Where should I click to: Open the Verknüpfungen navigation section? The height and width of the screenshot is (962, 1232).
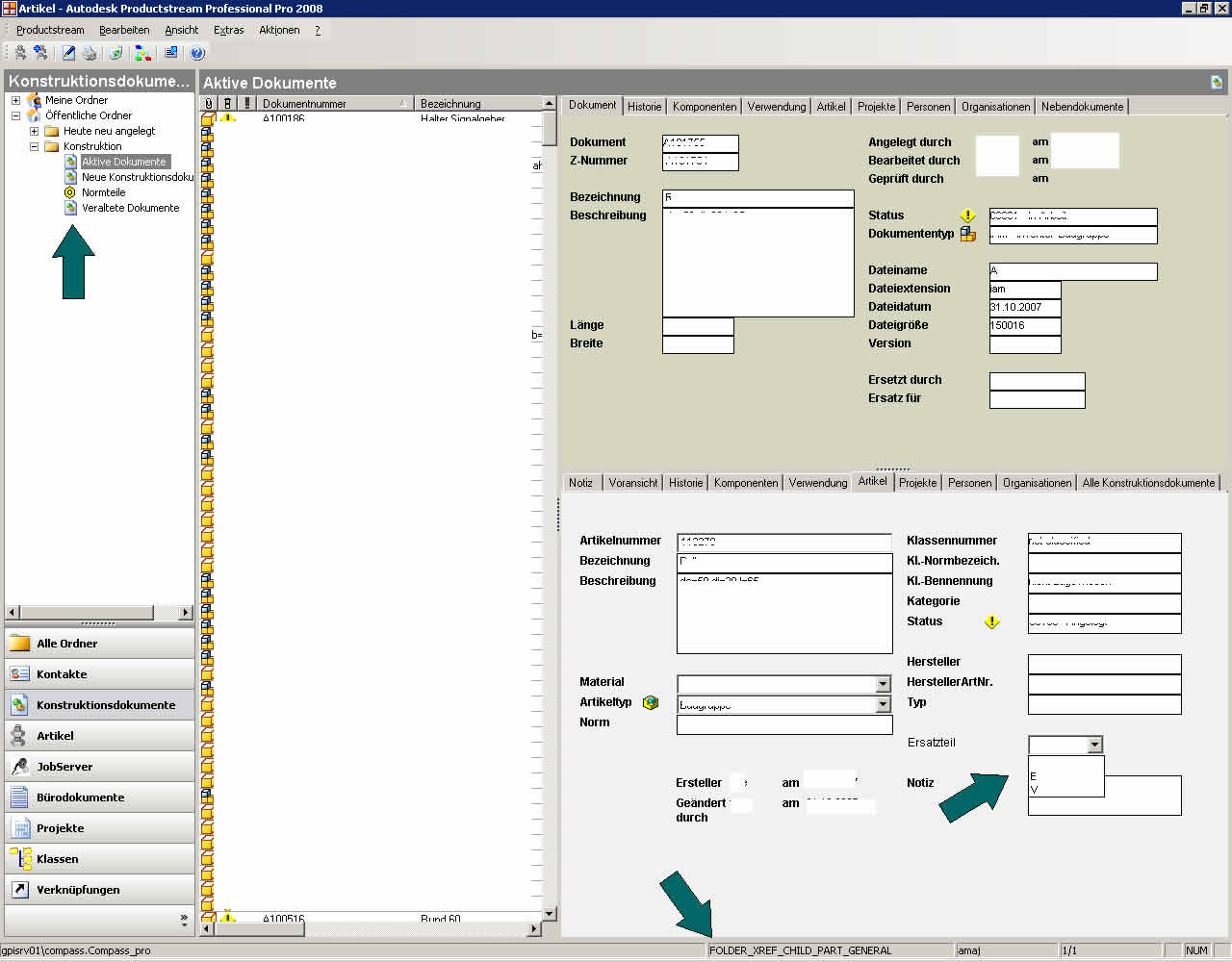[x=99, y=890]
